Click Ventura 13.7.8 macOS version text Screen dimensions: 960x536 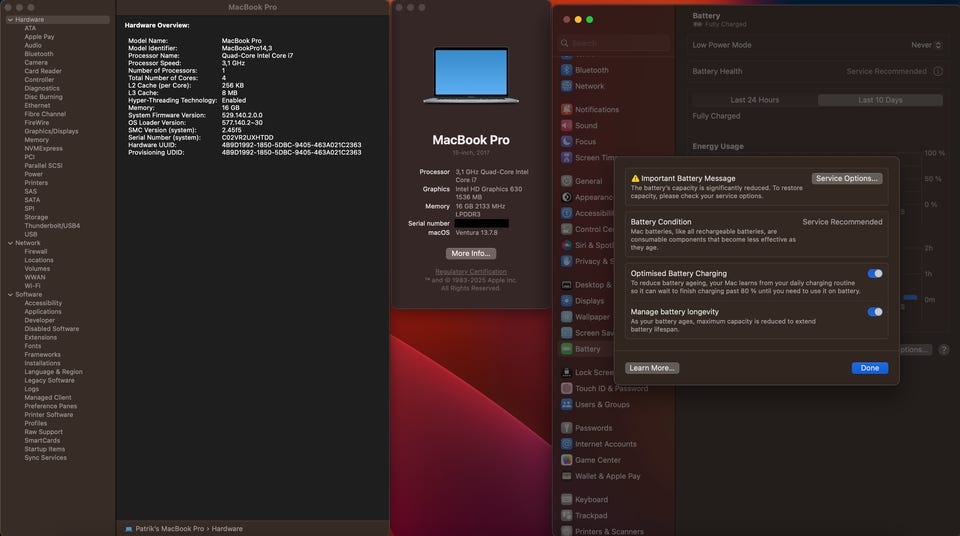coord(476,233)
